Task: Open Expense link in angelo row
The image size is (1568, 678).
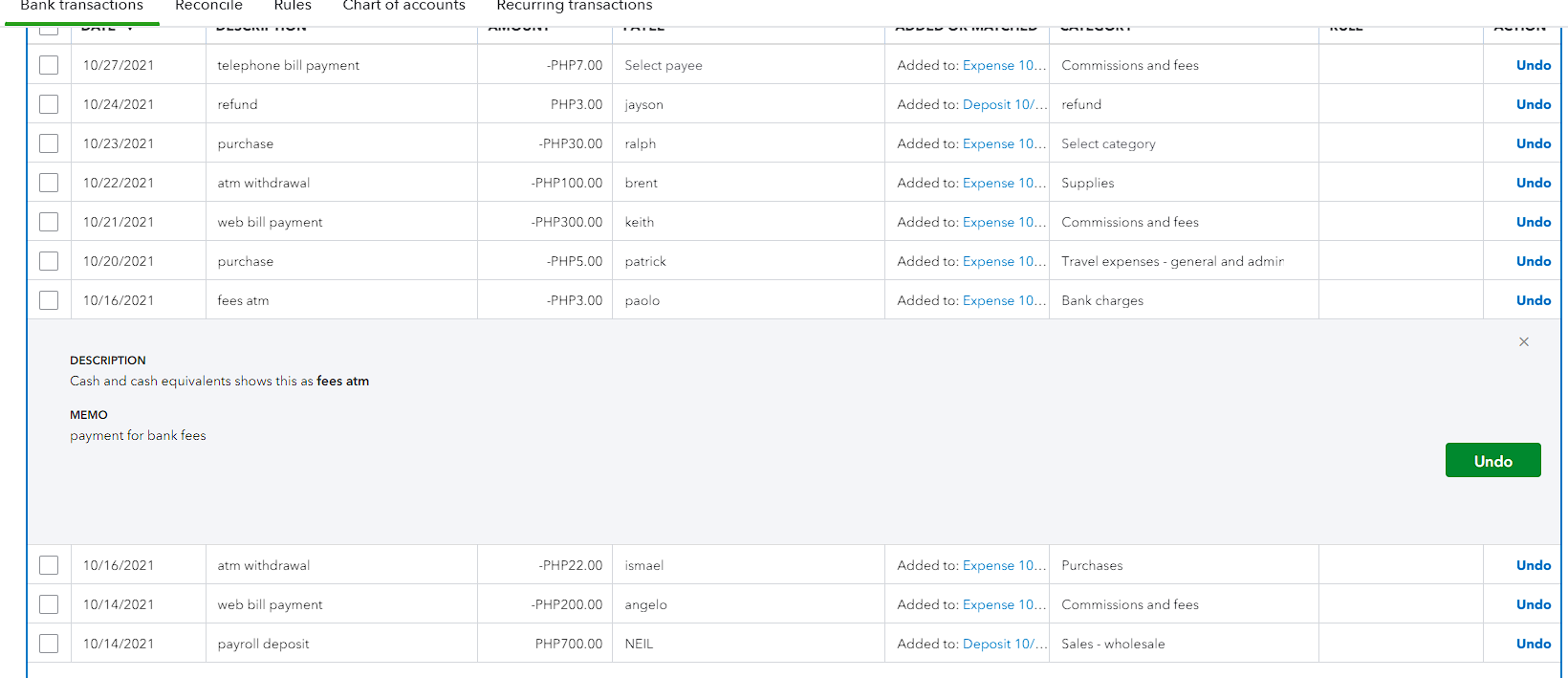Action: tap(1004, 604)
